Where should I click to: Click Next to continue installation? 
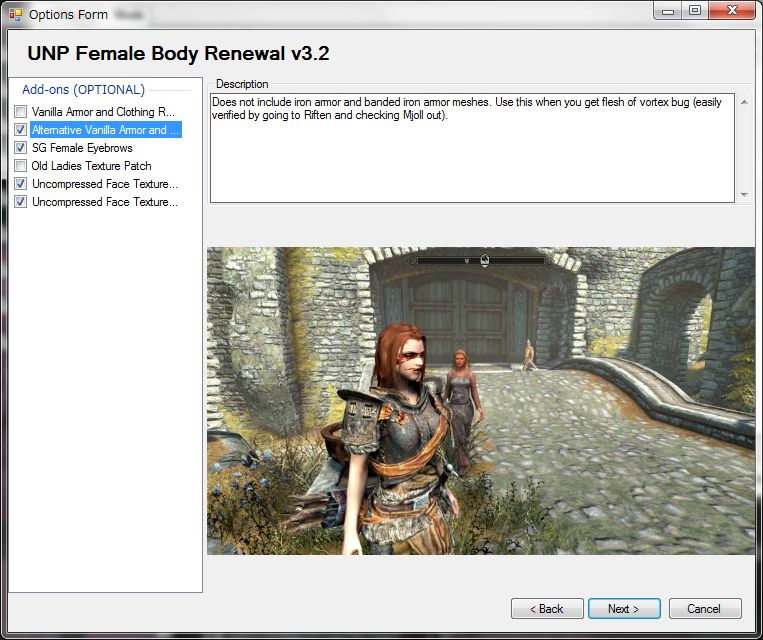coord(624,609)
